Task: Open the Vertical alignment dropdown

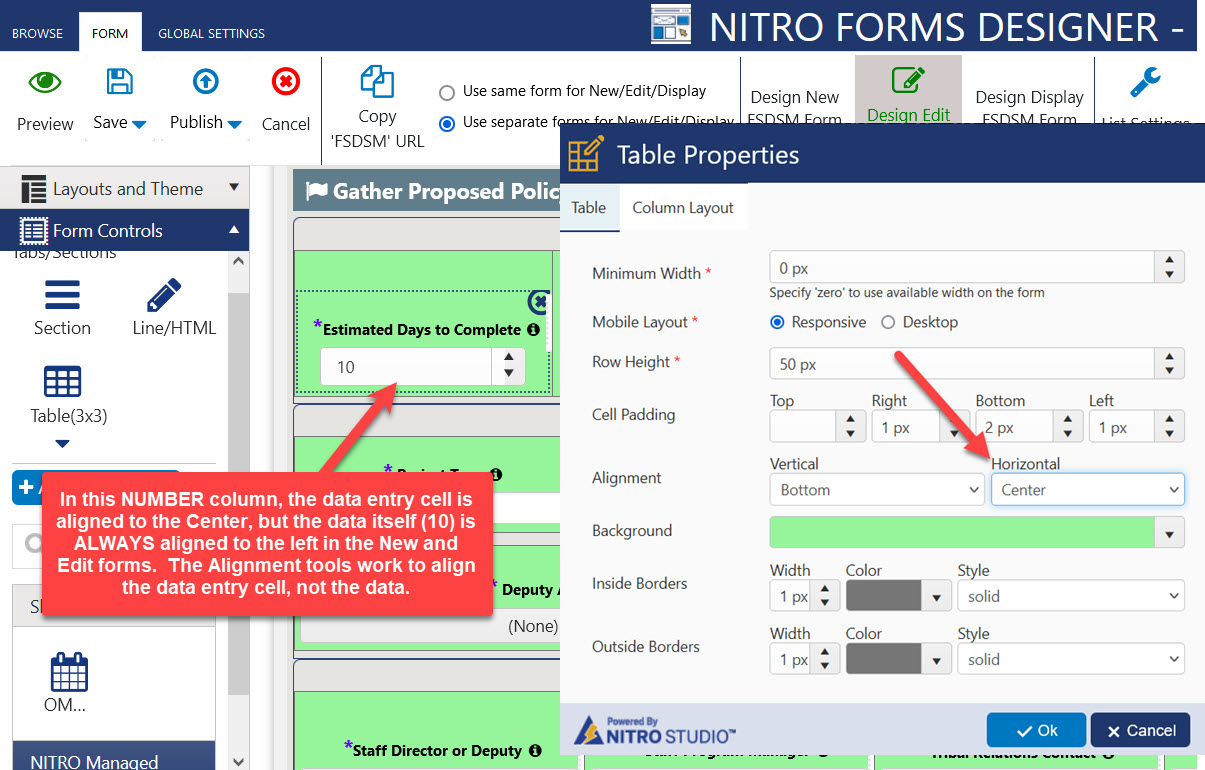Action: click(877, 490)
